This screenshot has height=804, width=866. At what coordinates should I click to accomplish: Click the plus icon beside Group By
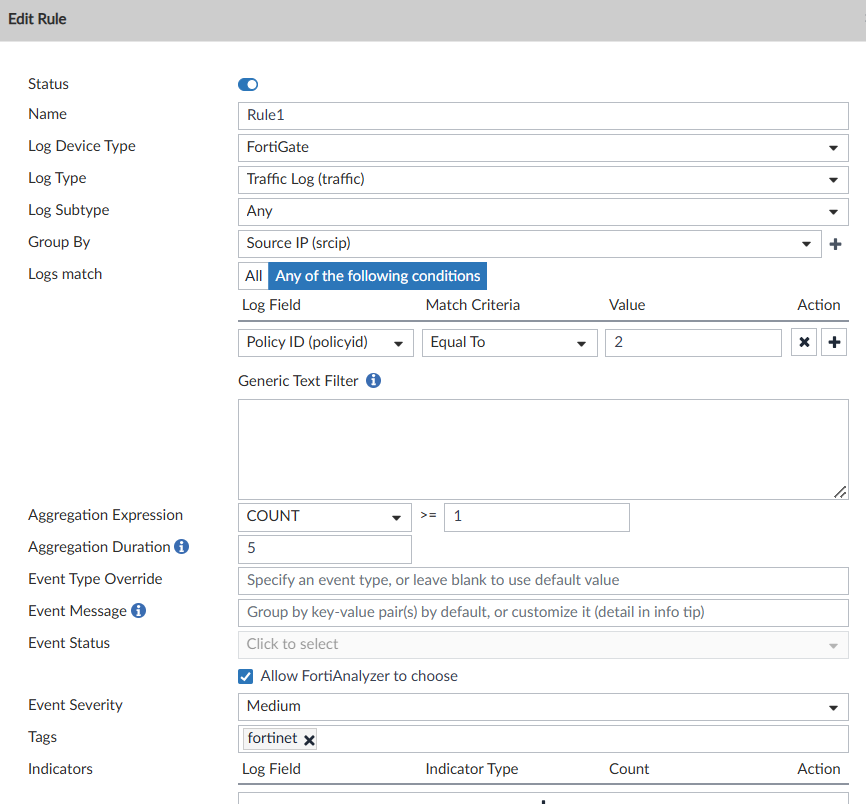(835, 244)
